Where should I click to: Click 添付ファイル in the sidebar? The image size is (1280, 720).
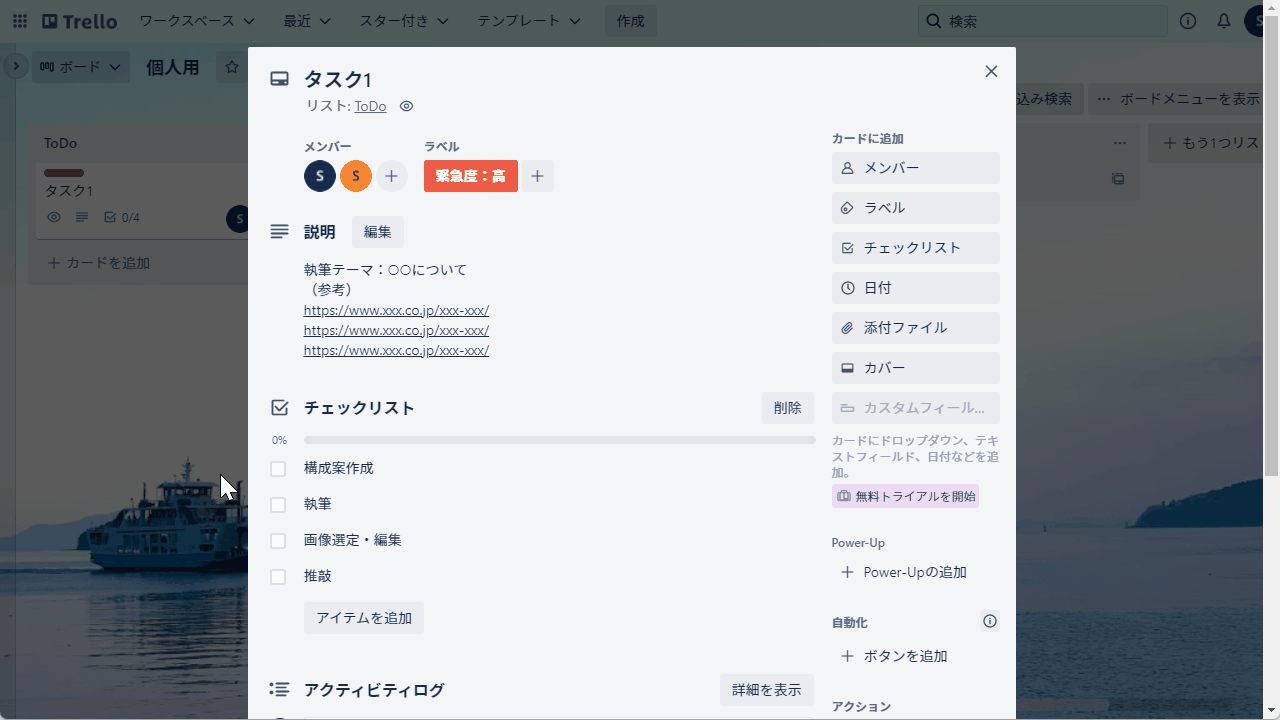click(916, 328)
